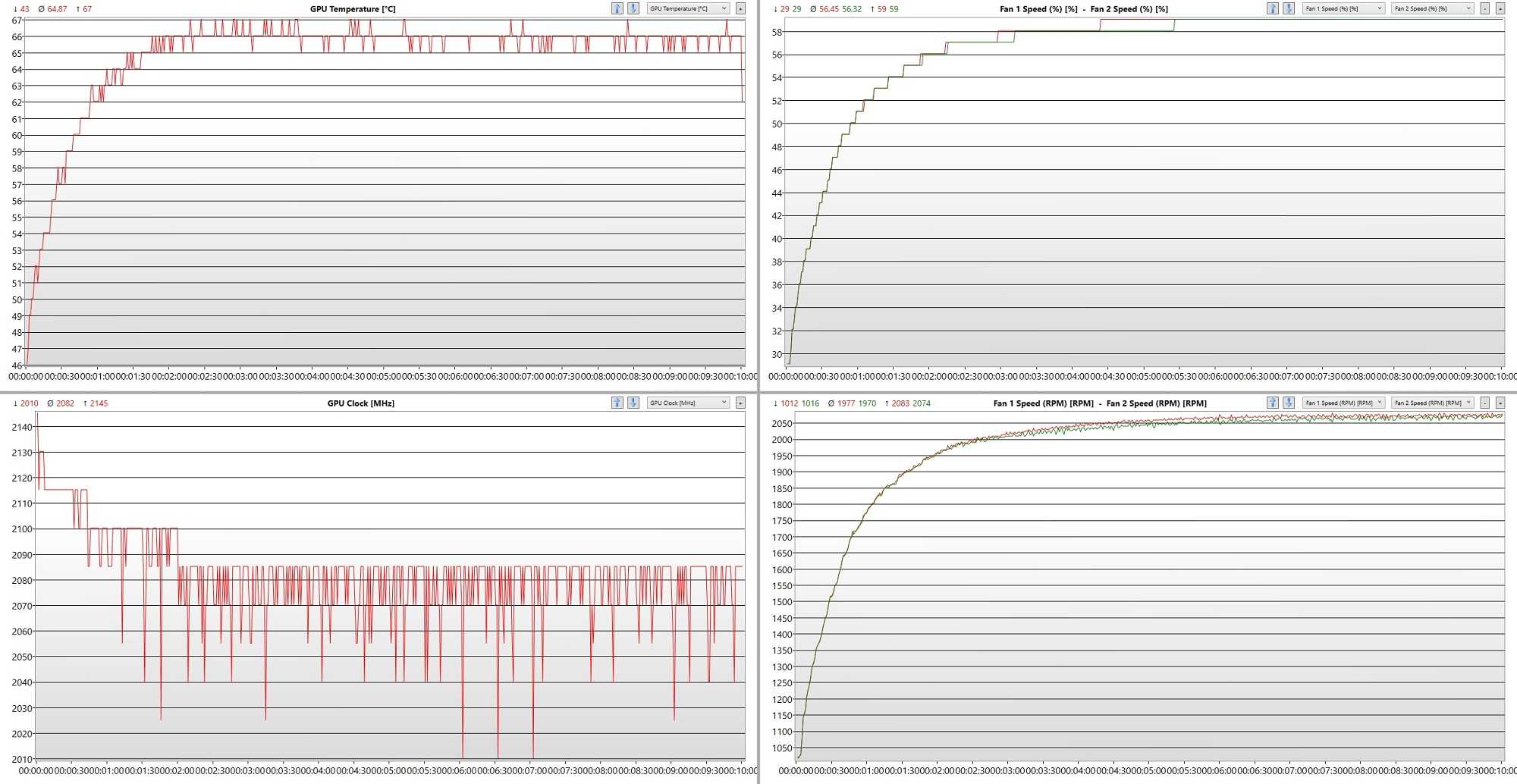The height and width of the screenshot is (784, 1517).
Task: Click the down arrow in GPU Clock panel
Action: click(633, 403)
